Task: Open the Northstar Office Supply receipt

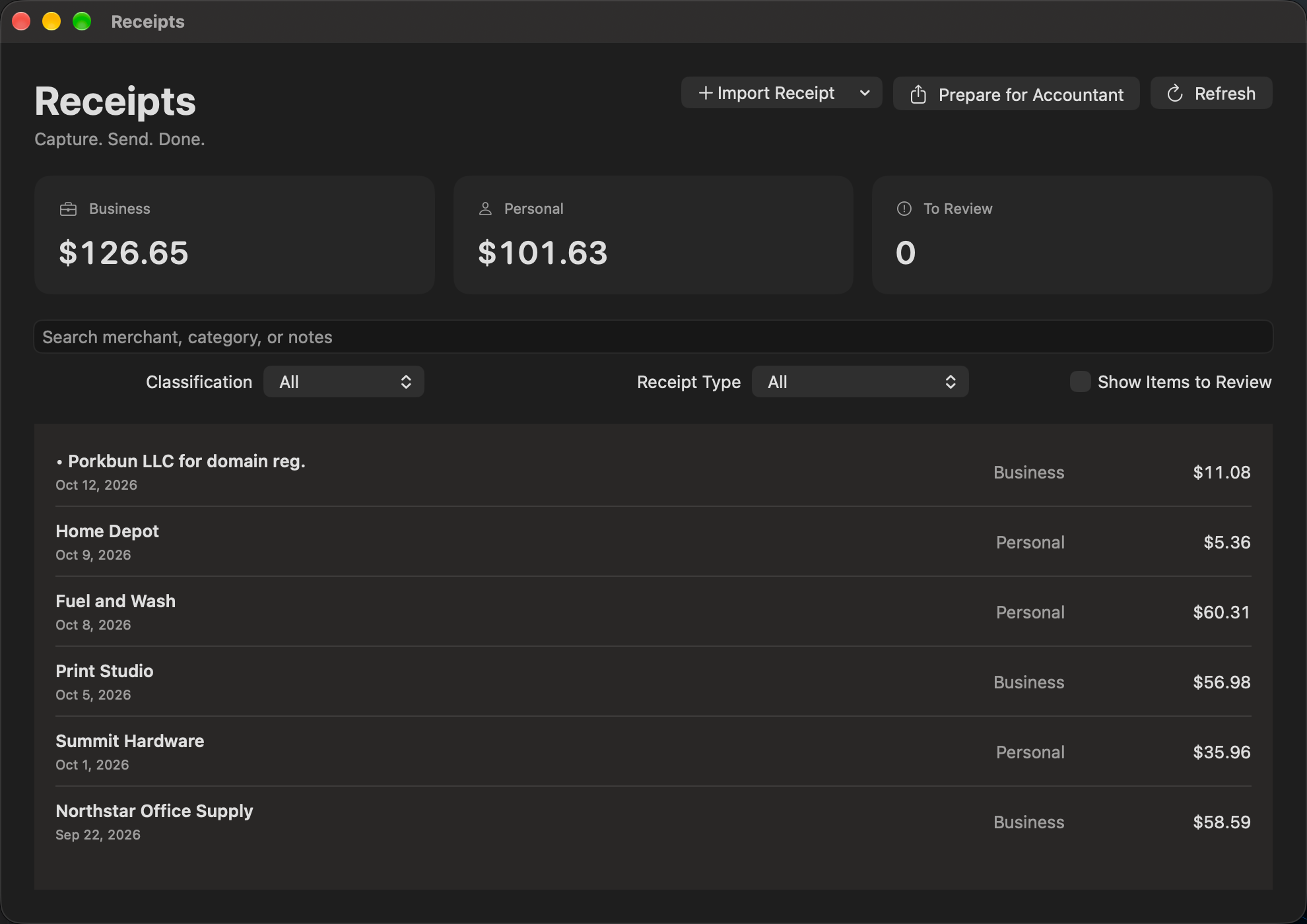Action: (x=653, y=822)
